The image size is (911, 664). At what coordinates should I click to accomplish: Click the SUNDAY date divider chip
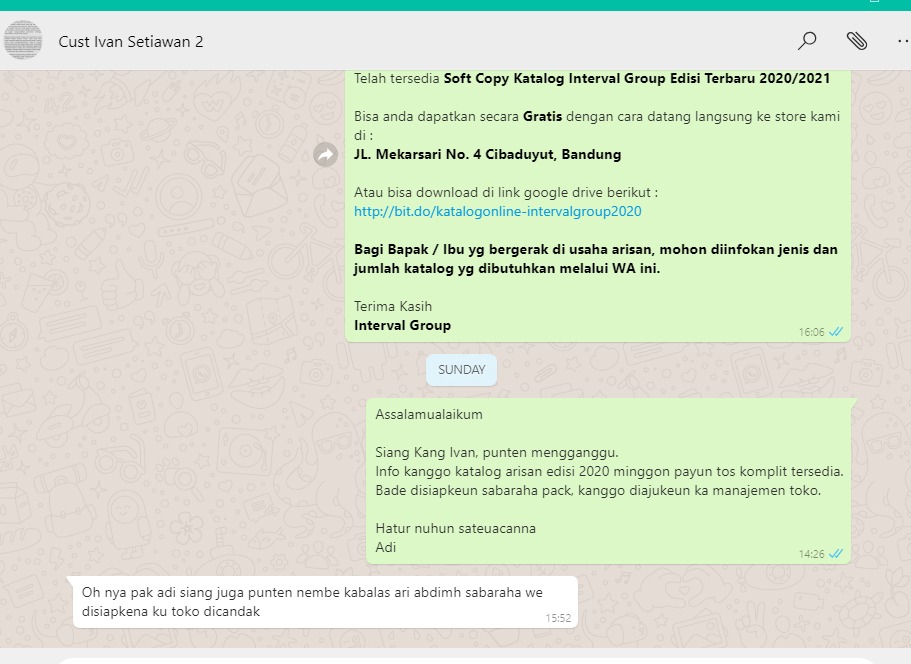point(461,370)
